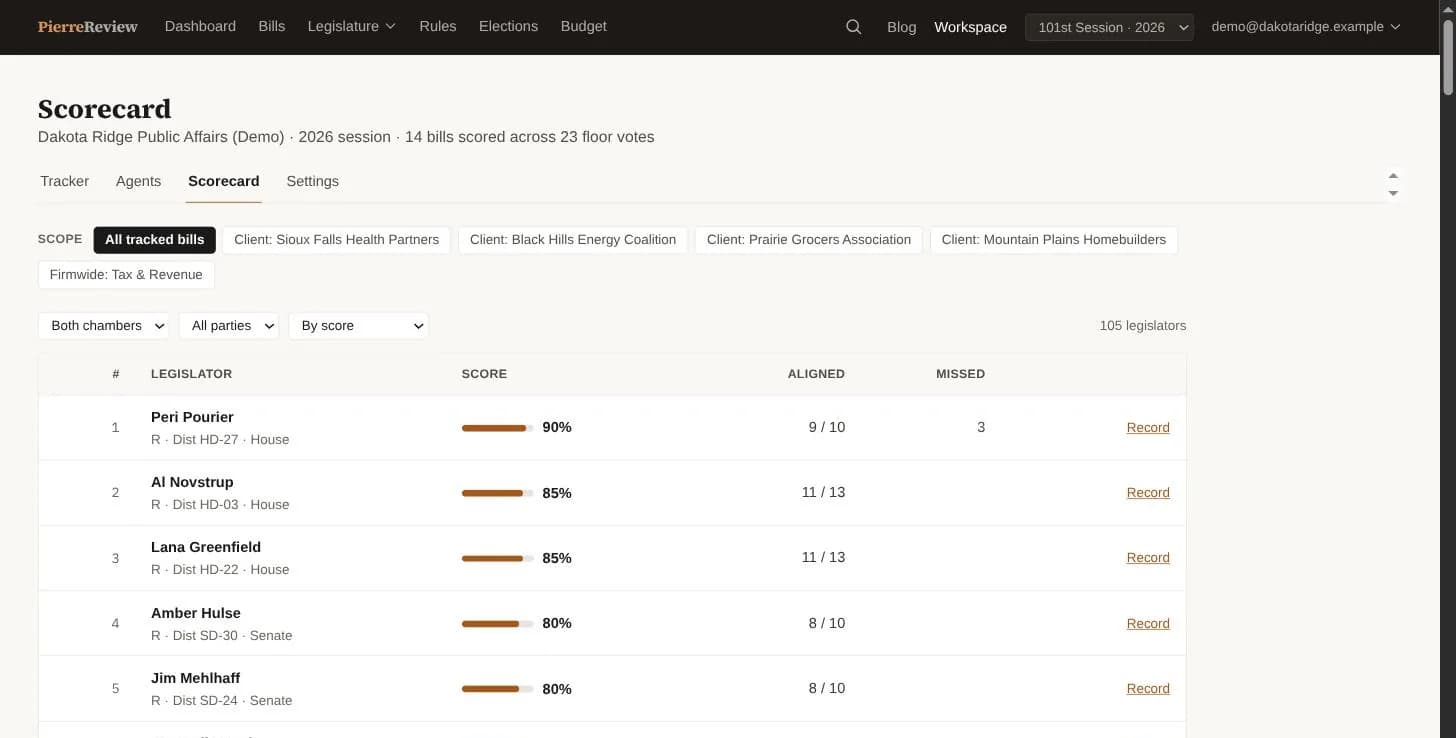
Task: Click Peri Pourier's 90% score bar
Action: [x=497, y=428]
